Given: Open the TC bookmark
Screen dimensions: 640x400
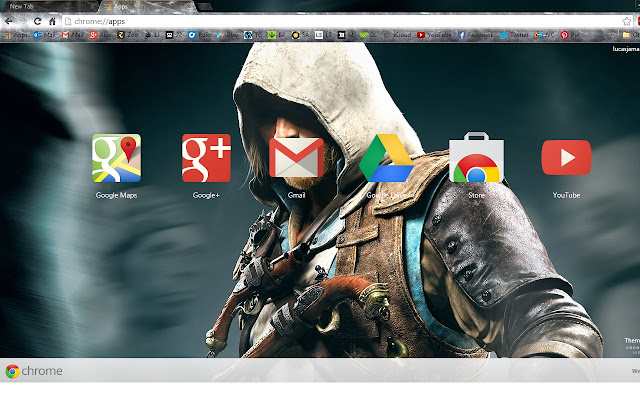Looking at the screenshot, I should coord(253,35).
